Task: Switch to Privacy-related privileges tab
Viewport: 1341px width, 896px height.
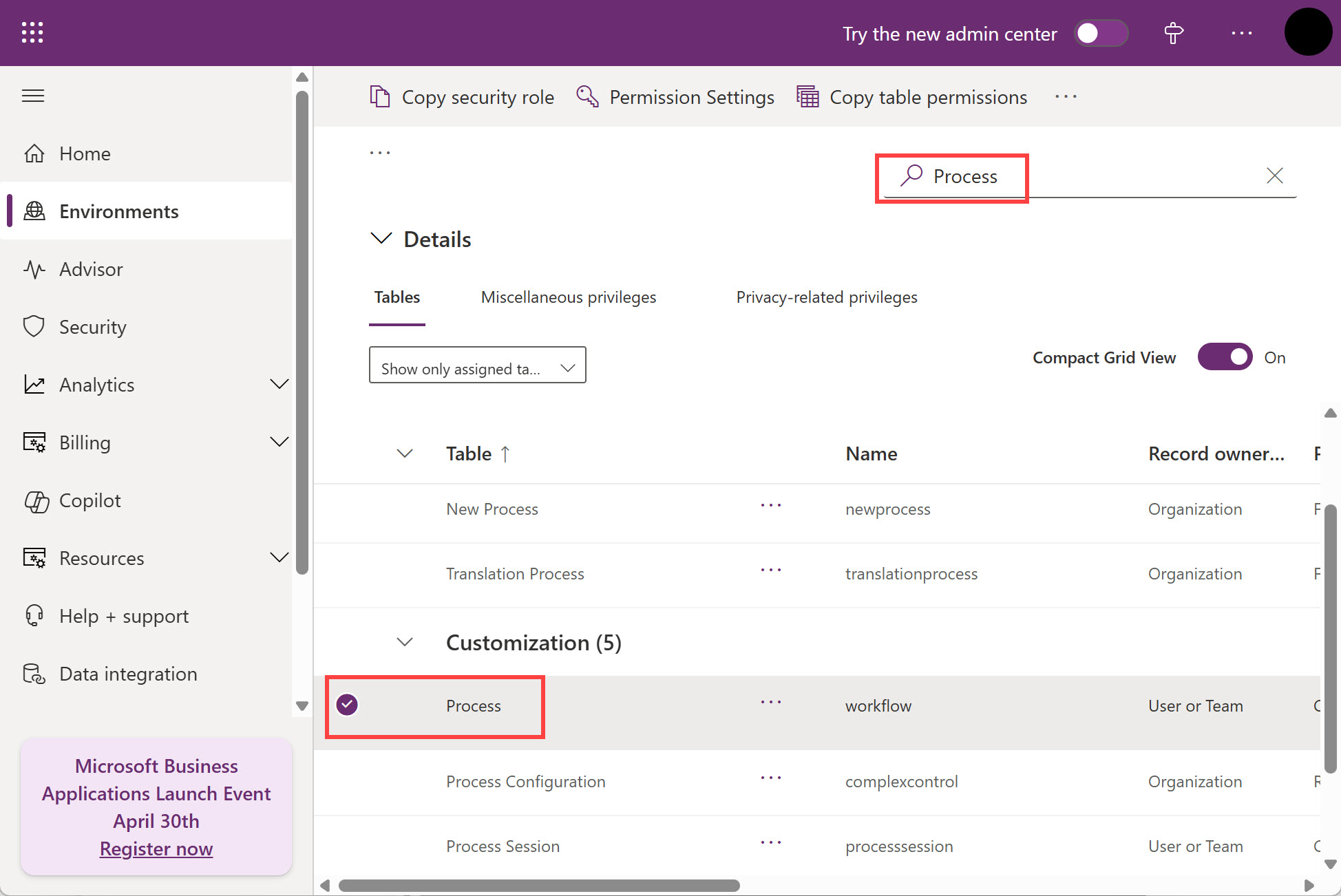Action: (x=826, y=297)
